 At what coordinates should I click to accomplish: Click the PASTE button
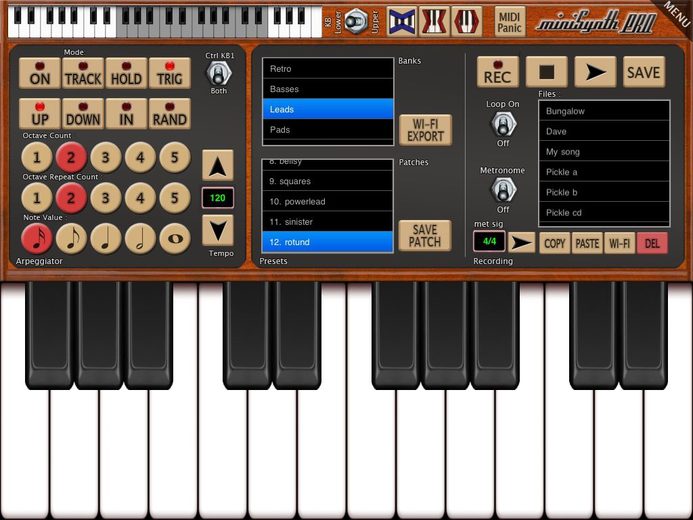coord(587,243)
